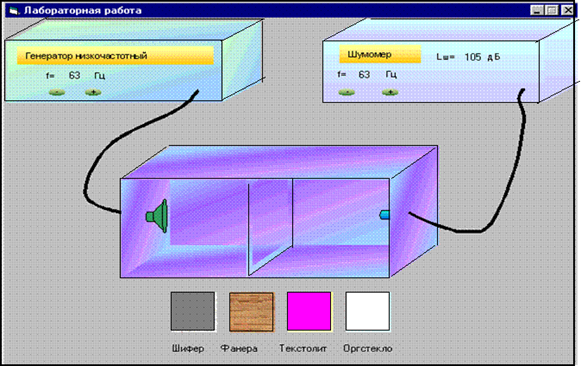The image size is (581, 366).
Task: Decrease generator frequency with minus button
Action: [x=57, y=92]
